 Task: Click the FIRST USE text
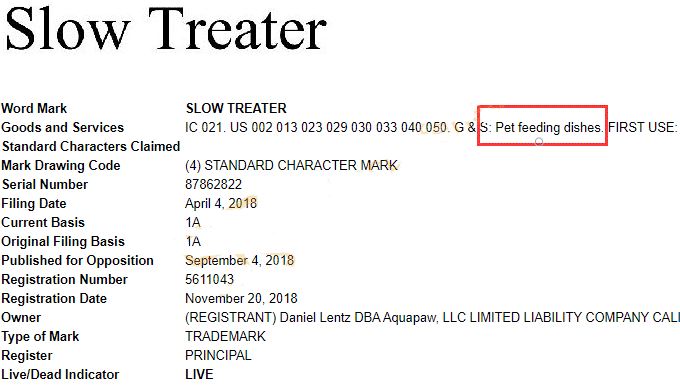pos(643,127)
